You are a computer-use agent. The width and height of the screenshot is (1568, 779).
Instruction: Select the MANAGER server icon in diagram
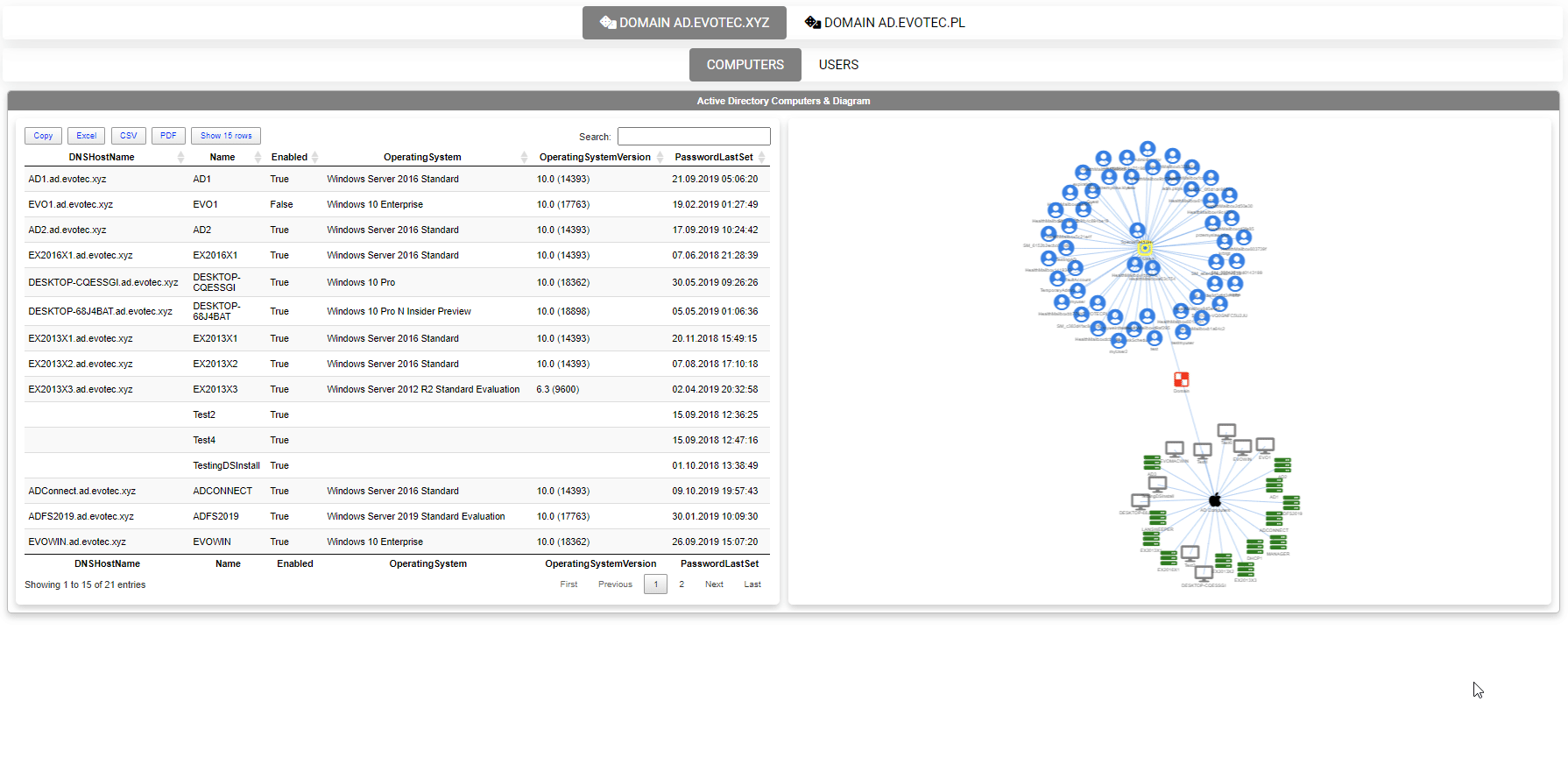(1278, 543)
